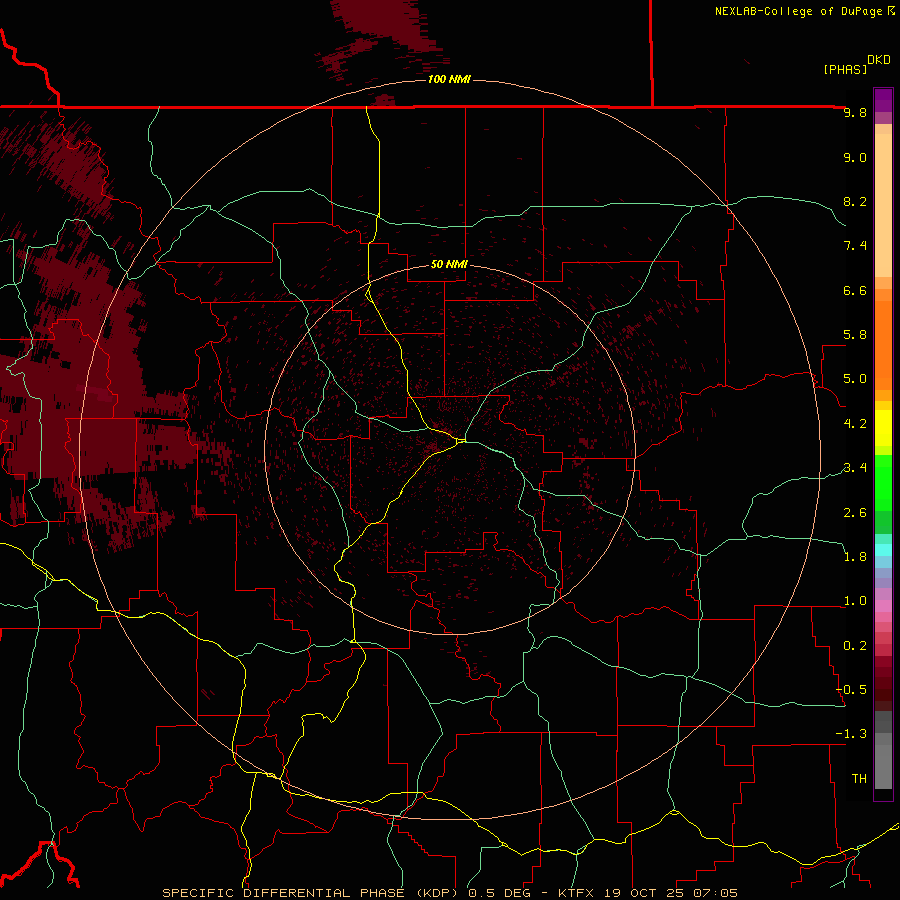Select the dark orange color bar segment
900x900 pixels.
pos(883,345)
